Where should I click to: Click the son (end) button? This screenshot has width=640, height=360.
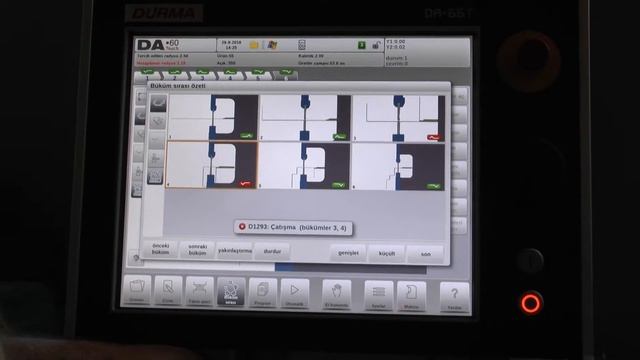[x=425, y=254]
